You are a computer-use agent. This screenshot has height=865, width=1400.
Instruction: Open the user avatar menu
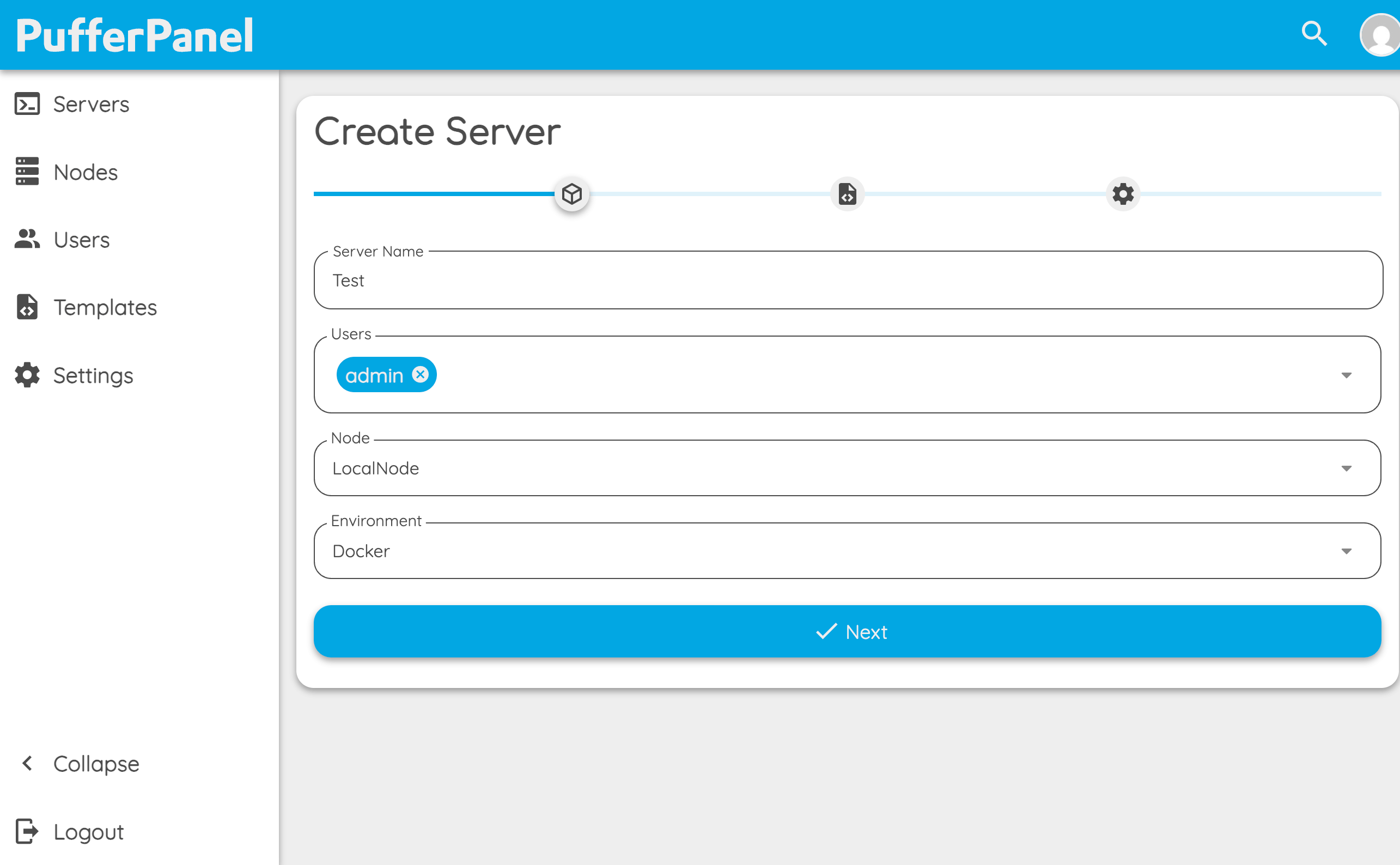tap(1380, 35)
